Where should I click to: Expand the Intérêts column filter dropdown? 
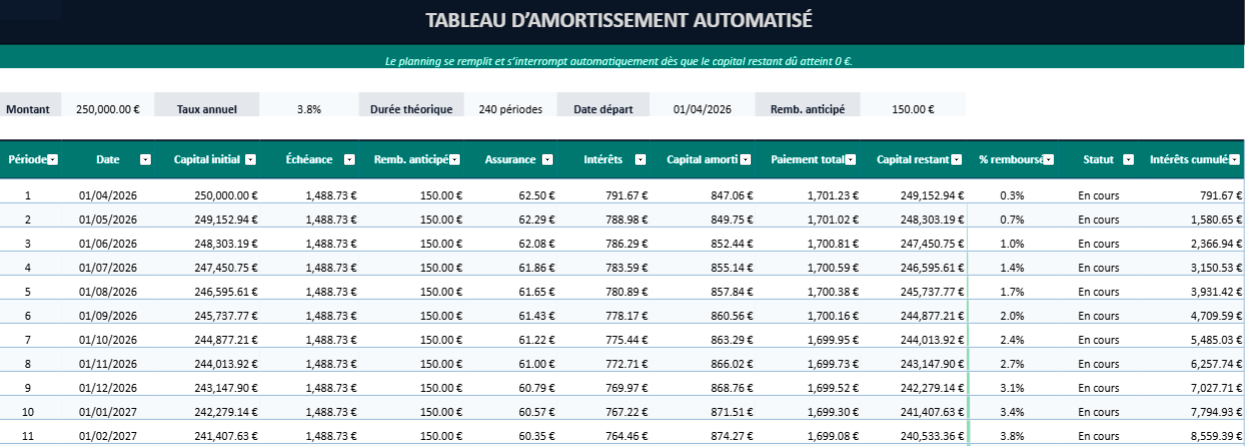click(x=643, y=159)
